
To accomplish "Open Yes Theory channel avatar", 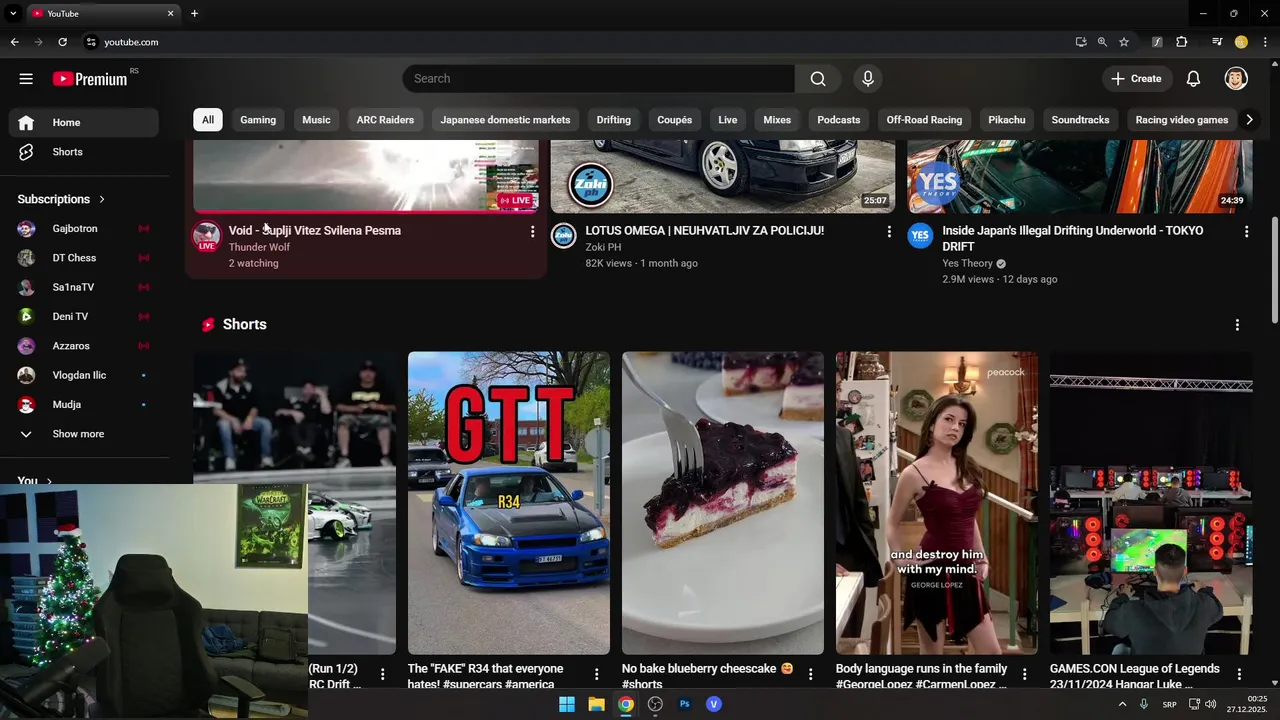I will (921, 235).
